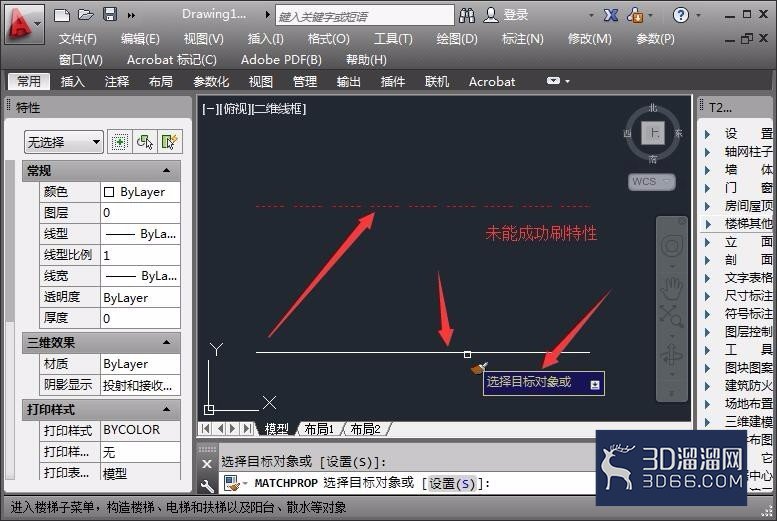Click the 材质 ByLayer value
Screen dimensions: 777x521
pyautogui.click(x=140, y=364)
